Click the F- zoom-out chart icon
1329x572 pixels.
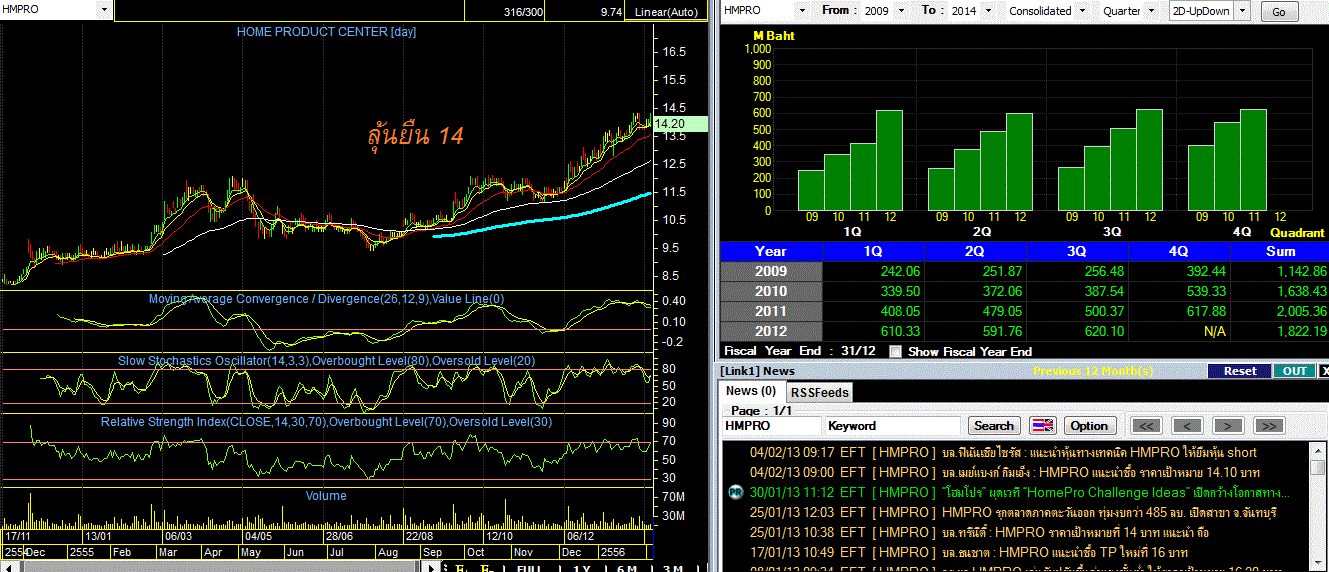(486, 567)
